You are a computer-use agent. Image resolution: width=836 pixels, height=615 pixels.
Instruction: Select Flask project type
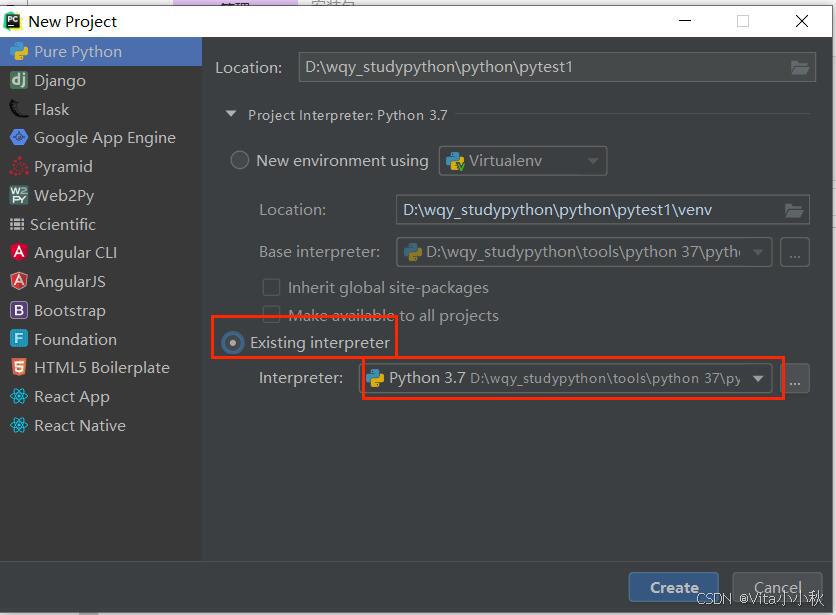click(x=101, y=109)
